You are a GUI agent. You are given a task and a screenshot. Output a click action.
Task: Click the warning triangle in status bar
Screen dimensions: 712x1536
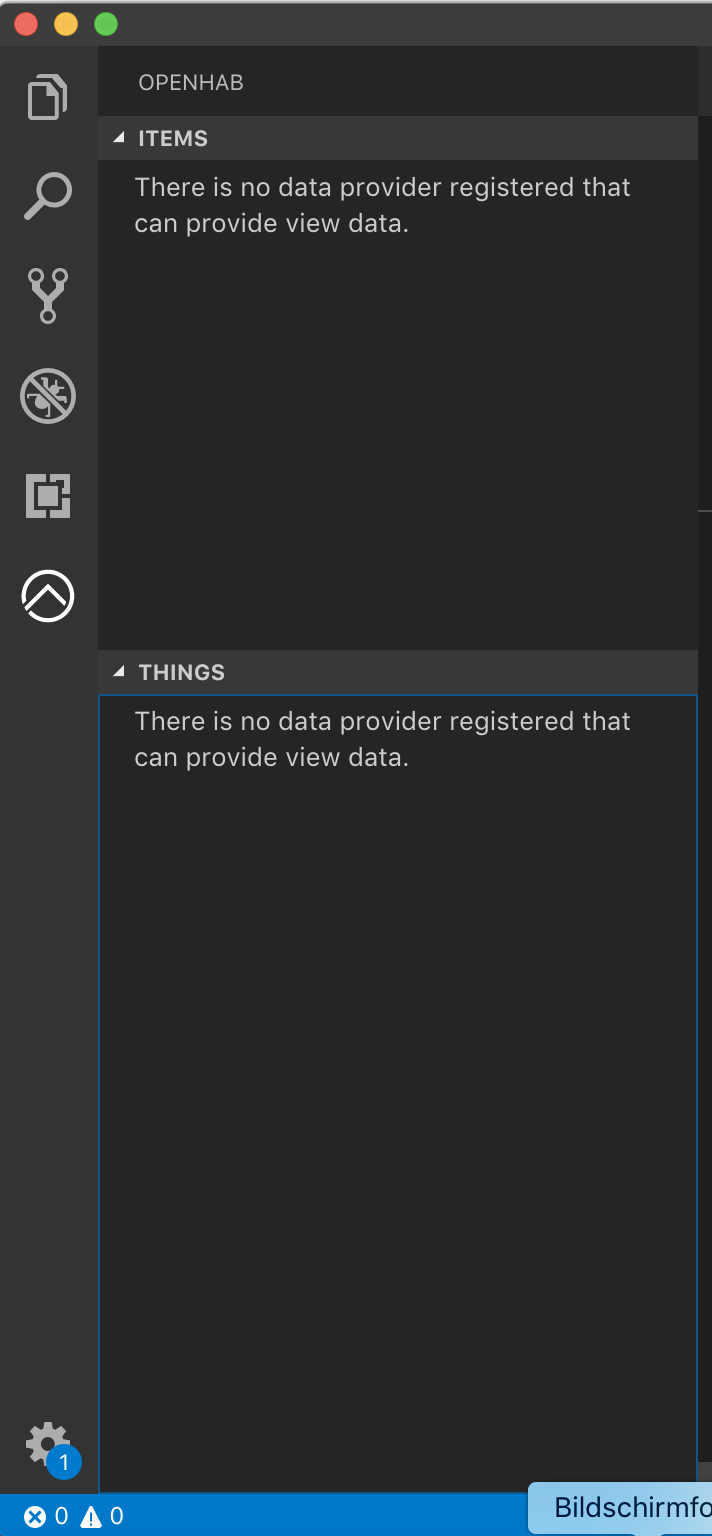(x=91, y=1517)
